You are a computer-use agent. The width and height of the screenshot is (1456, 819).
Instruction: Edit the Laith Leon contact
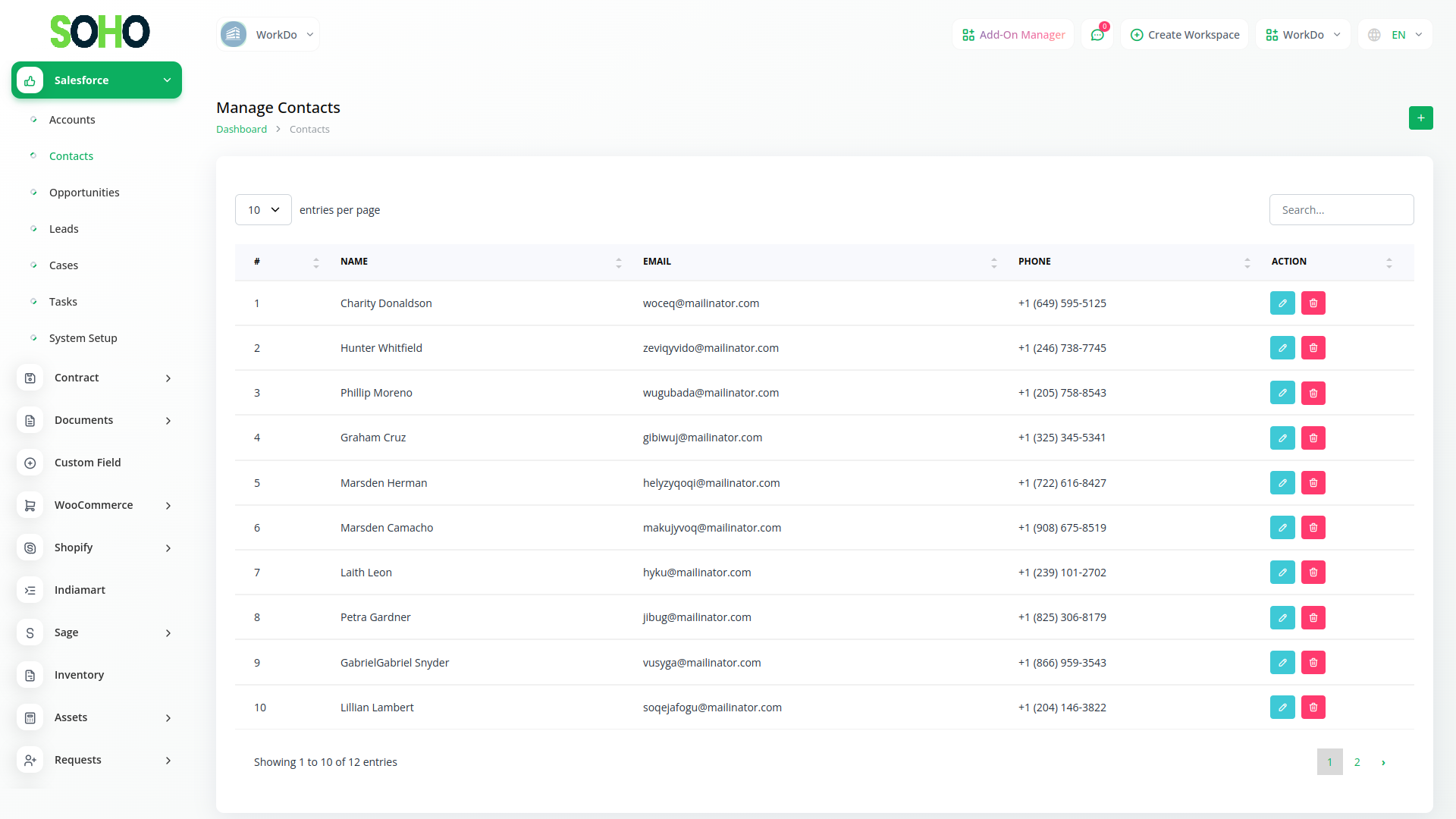click(x=1282, y=573)
